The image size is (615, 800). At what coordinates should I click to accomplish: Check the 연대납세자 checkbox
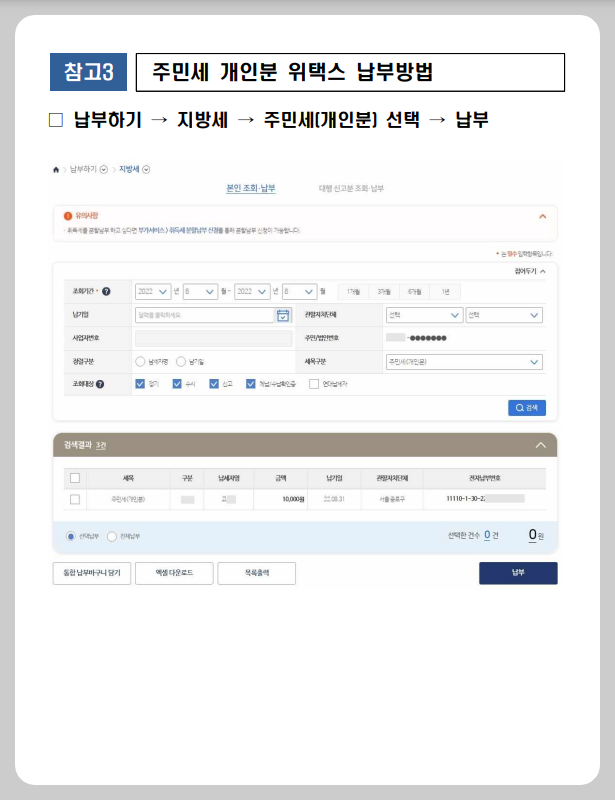314,384
